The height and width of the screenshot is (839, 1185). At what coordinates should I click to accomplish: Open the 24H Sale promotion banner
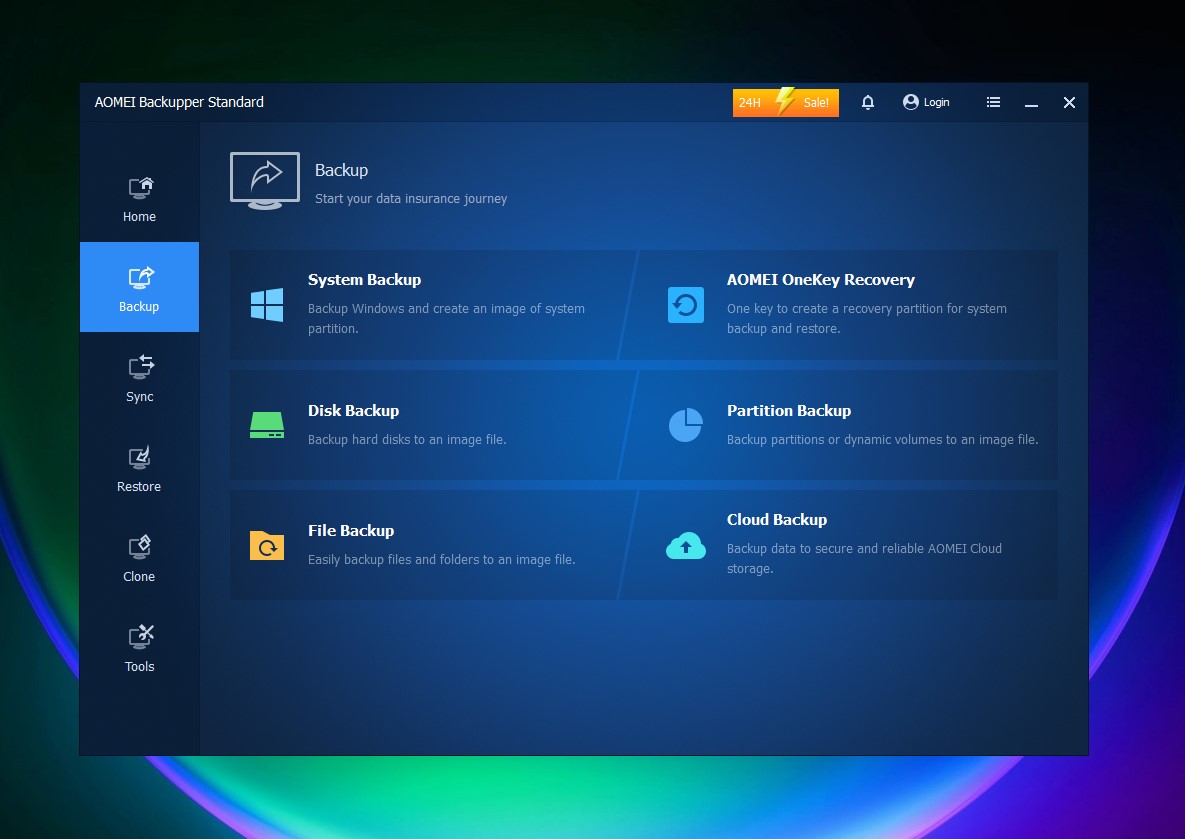point(785,102)
